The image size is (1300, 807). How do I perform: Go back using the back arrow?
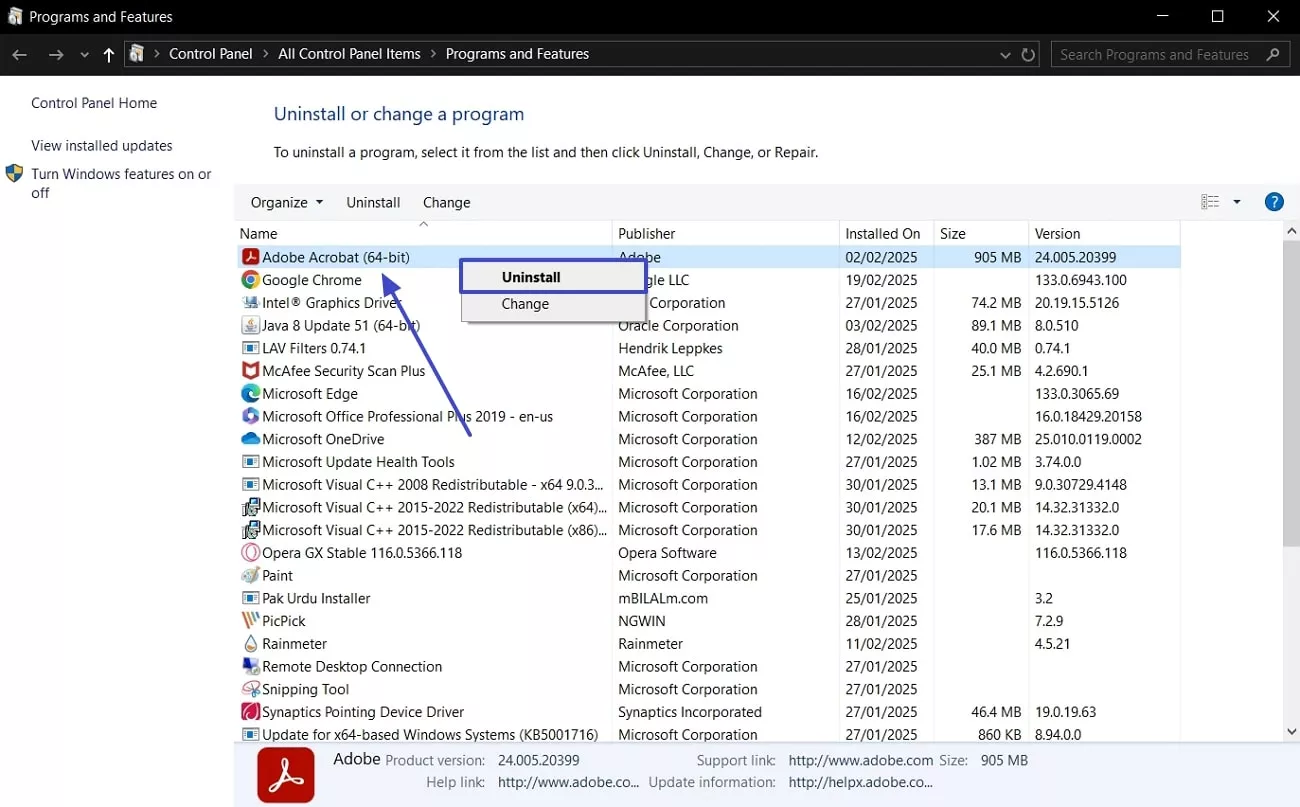pos(20,54)
